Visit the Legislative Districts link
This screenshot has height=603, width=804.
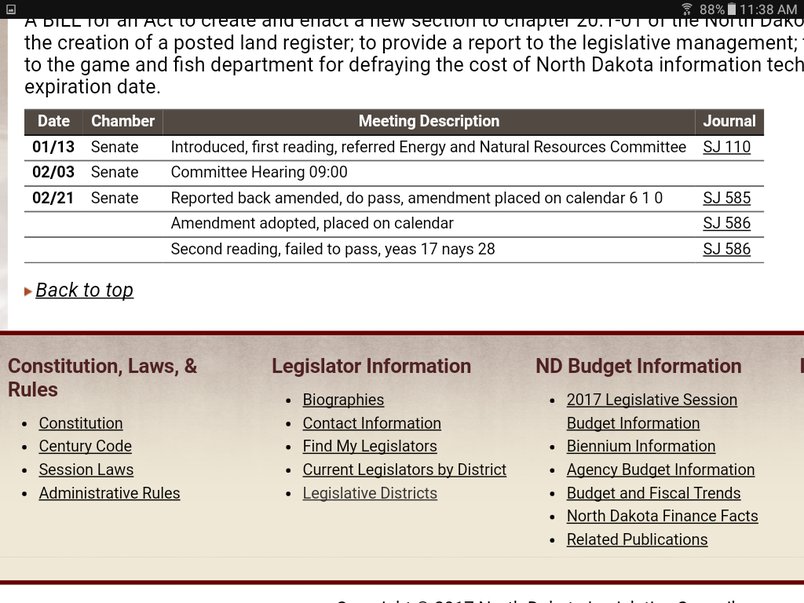369,493
